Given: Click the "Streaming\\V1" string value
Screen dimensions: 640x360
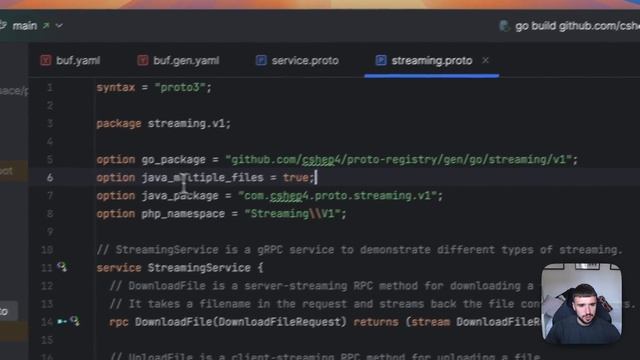Looking at the screenshot, I should click(x=292, y=214).
